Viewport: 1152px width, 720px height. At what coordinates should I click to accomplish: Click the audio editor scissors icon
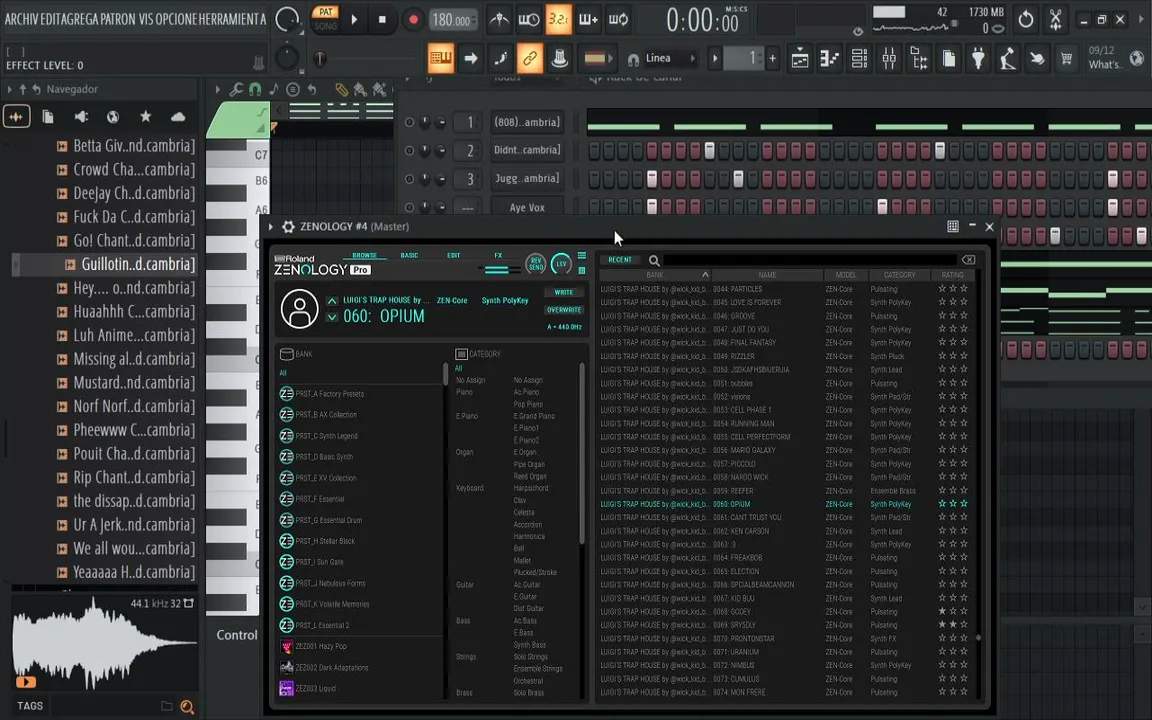tap(1056, 20)
